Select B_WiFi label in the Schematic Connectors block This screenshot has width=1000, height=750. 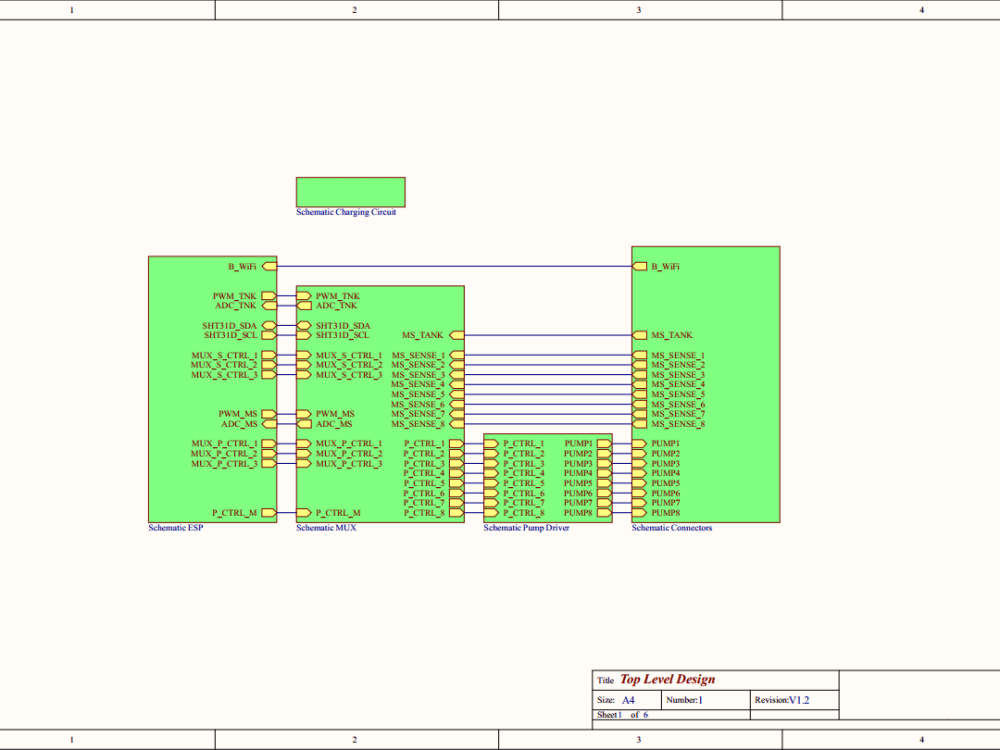pyautogui.click(x=666, y=267)
